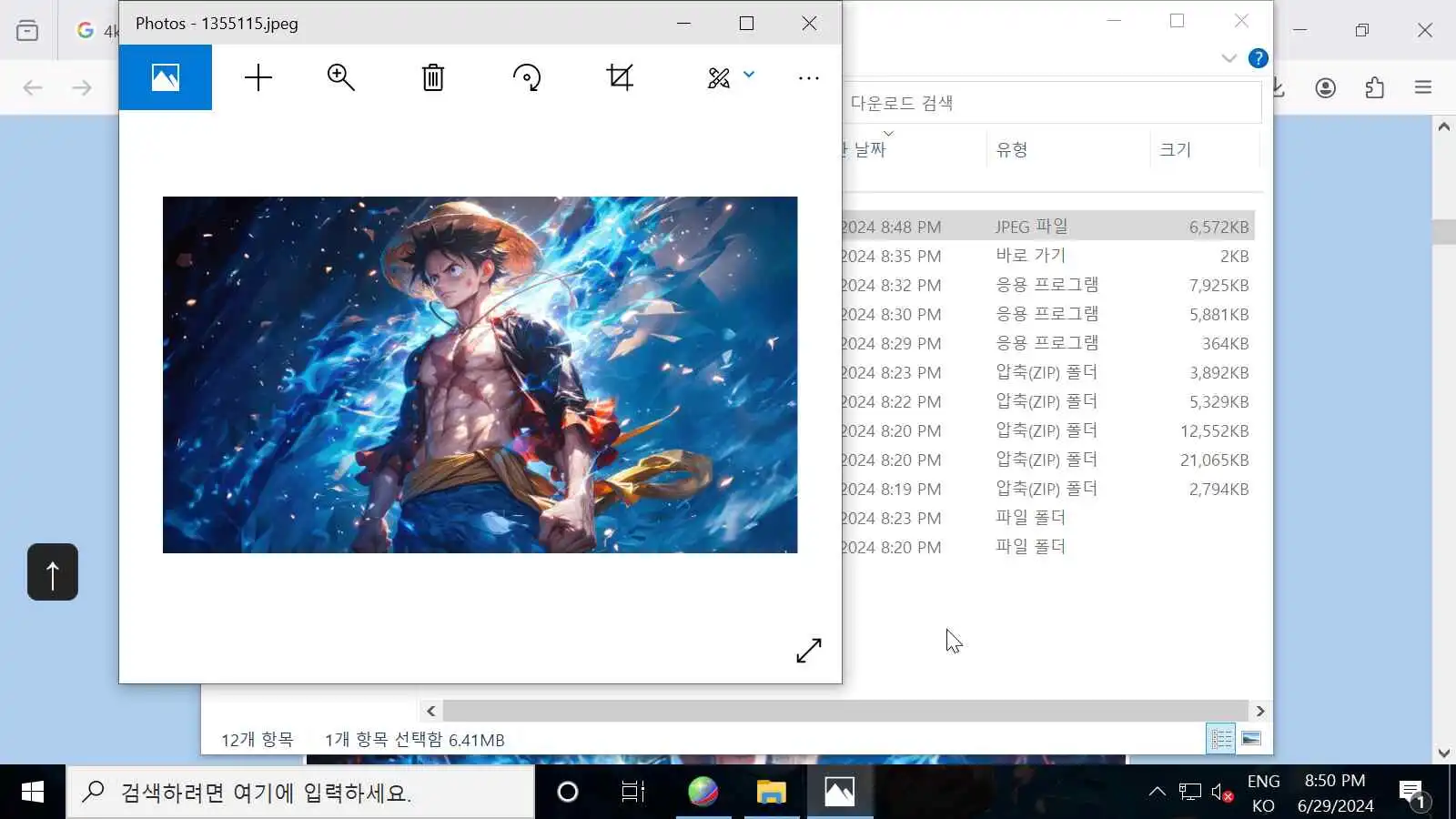Open Cortana circle icon on taskbar
Screen dimensions: 1456x819
568,793
